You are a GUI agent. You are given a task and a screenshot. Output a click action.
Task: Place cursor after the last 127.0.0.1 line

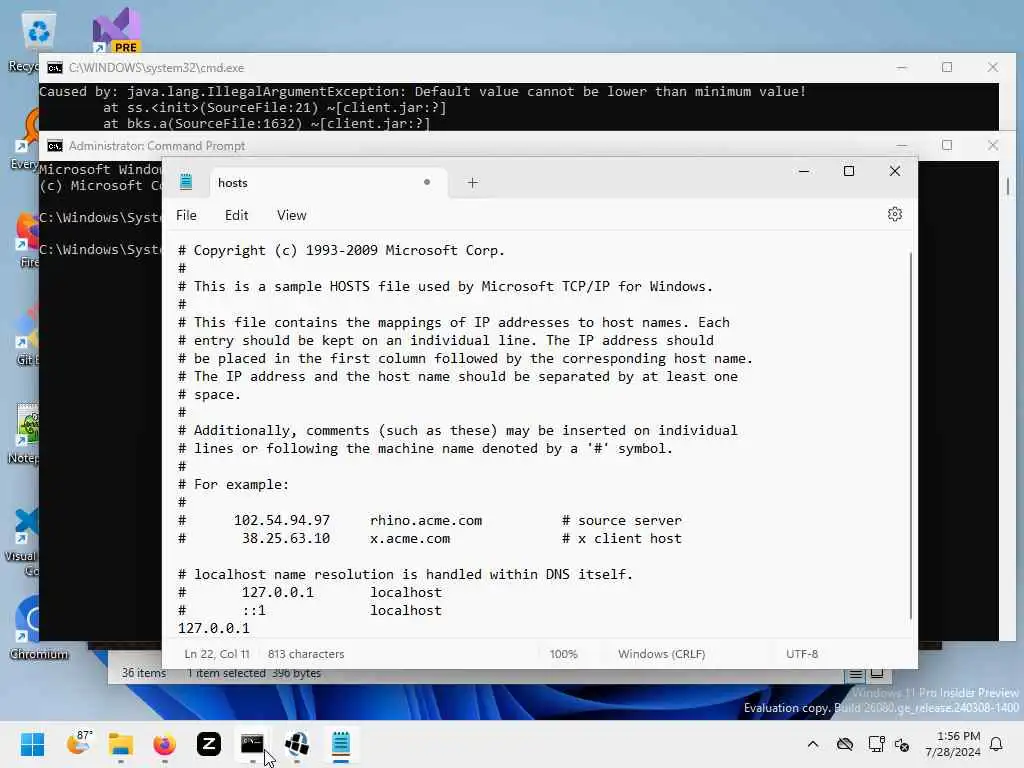pos(249,628)
